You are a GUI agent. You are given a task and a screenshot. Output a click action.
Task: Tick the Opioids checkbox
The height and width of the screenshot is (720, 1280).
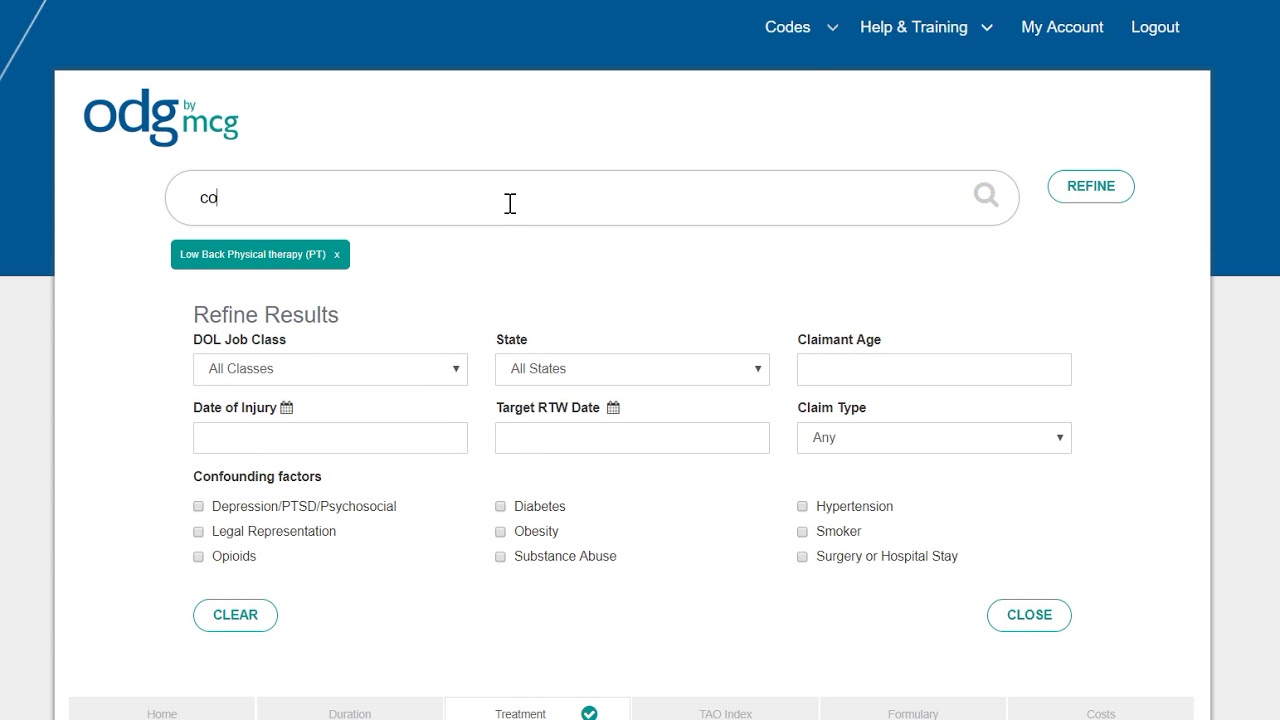pyautogui.click(x=199, y=557)
